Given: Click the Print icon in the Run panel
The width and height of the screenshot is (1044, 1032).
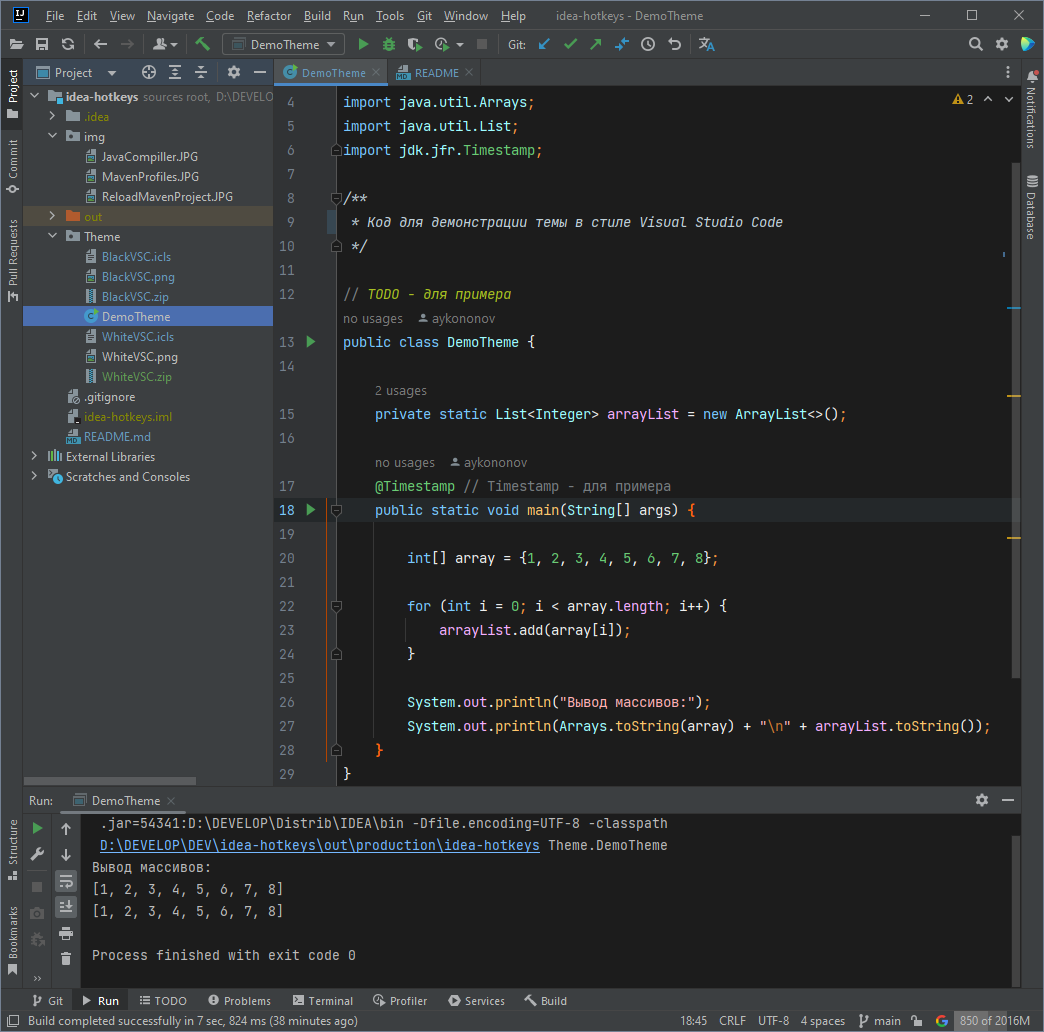Looking at the screenshot, I should pos(66,933).
